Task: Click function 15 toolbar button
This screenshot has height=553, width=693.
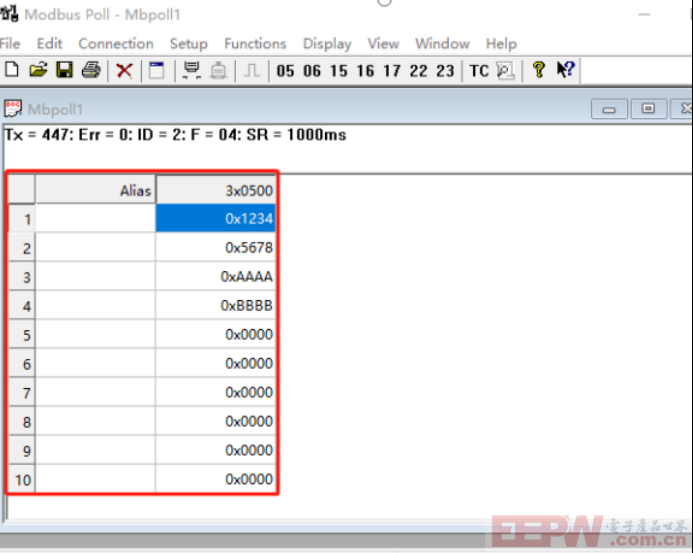Action: pos(339,71)
